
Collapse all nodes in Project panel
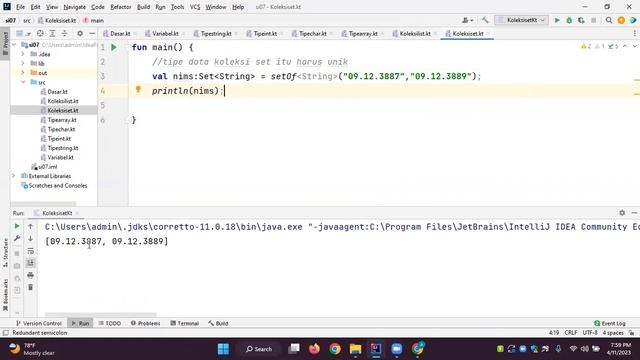(64, 33)
